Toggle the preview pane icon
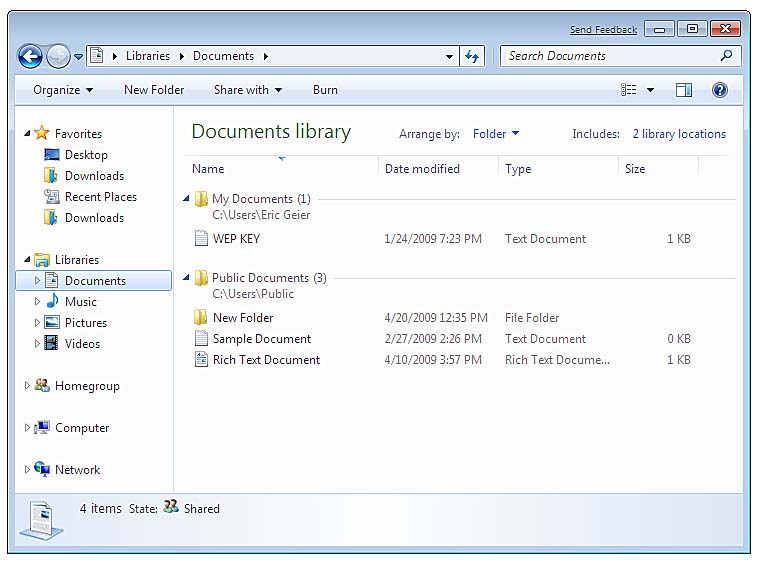Viewport: 759px width, 565px height. tap(683, 90)
